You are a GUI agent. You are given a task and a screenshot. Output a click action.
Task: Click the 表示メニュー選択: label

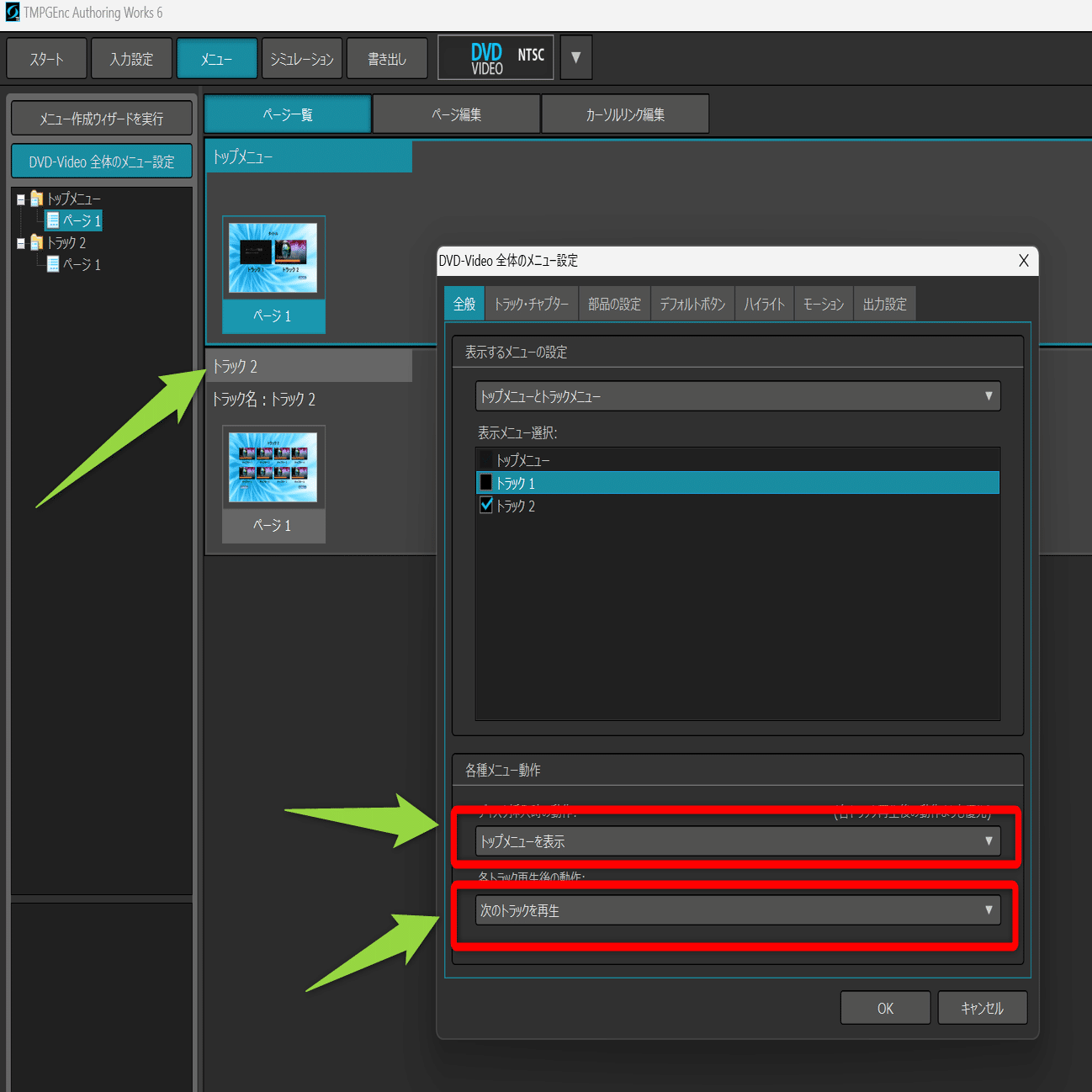click(x=517, y=432)
